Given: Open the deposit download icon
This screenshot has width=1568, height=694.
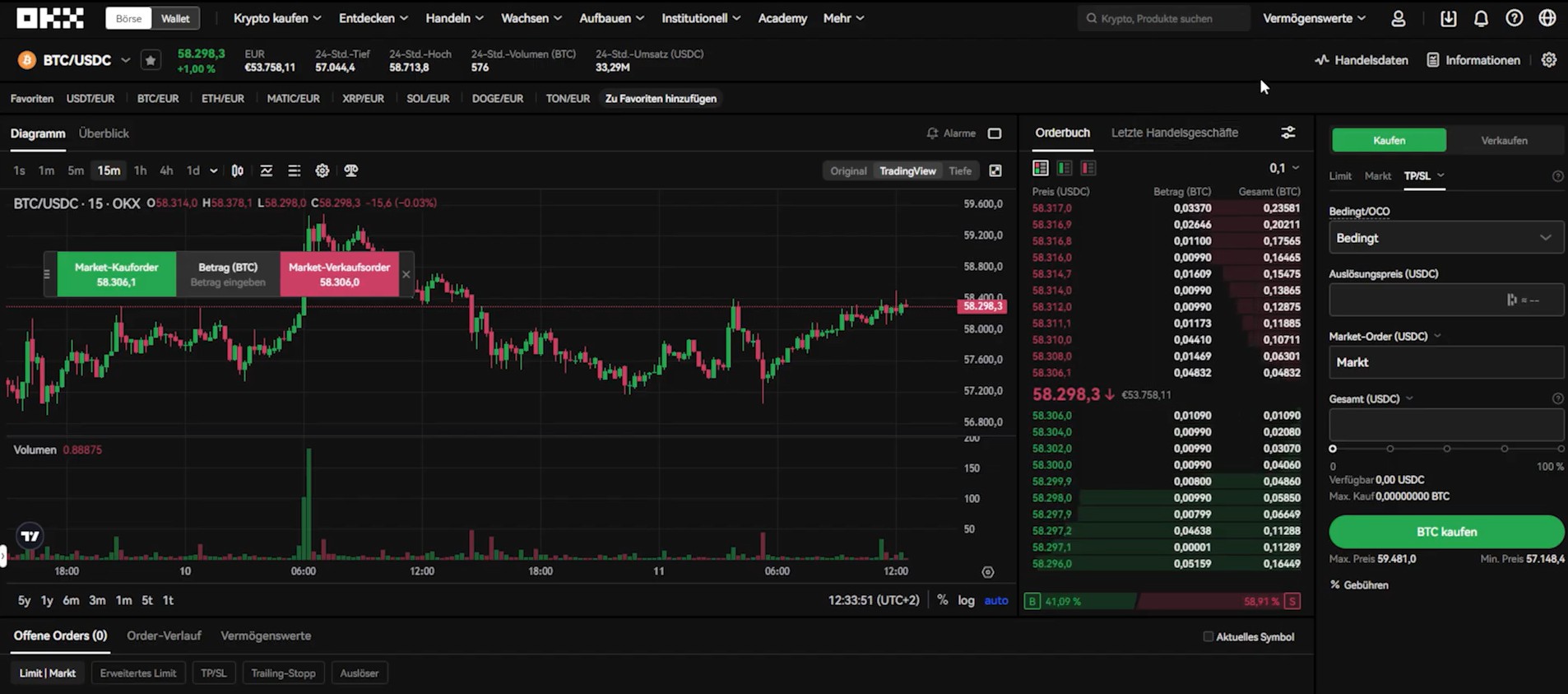Looking at the screenshot, I should click(1448, 18).
